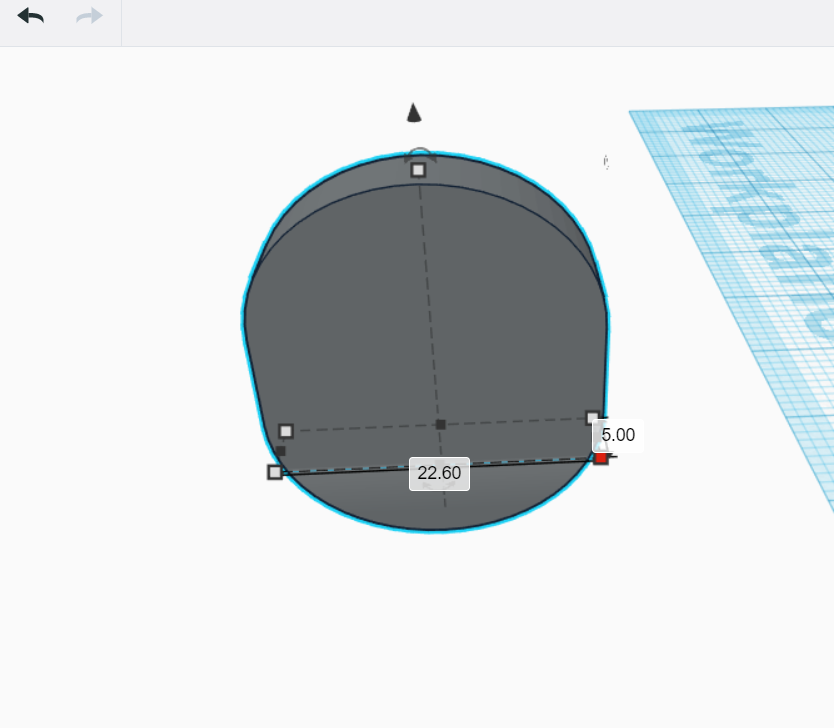Image resolution: width=834 pixels, height=728 pixels.
Task: Click the white scale handle at the shape's top
Action: coord(417,169)
